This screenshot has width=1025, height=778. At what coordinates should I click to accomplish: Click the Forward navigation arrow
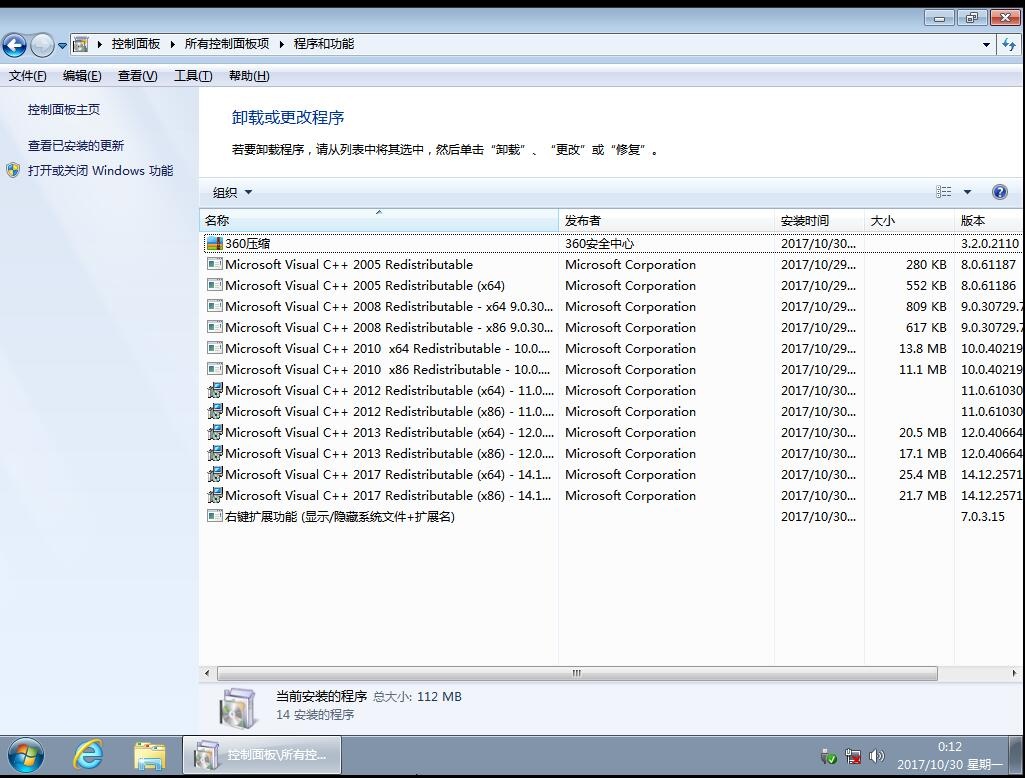(x=42, y=45)
